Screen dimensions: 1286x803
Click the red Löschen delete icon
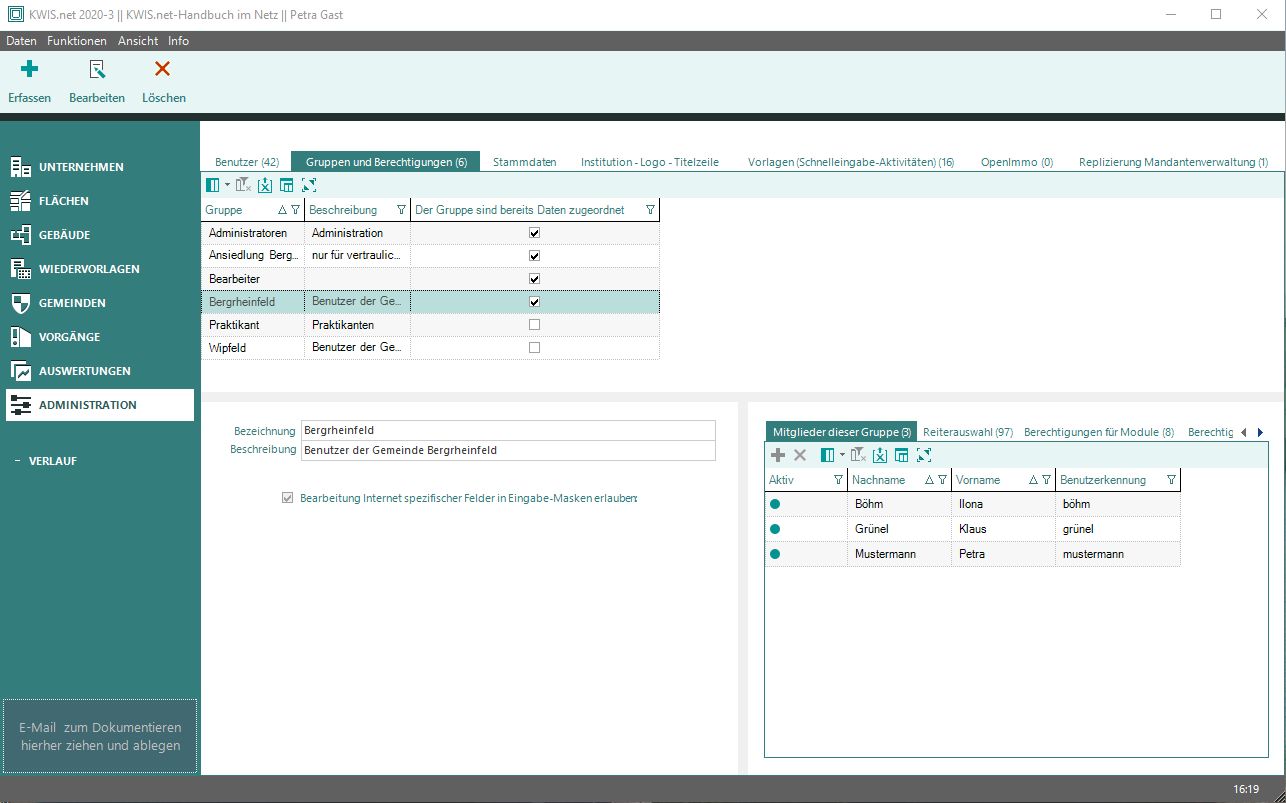(x=162, y=69)
